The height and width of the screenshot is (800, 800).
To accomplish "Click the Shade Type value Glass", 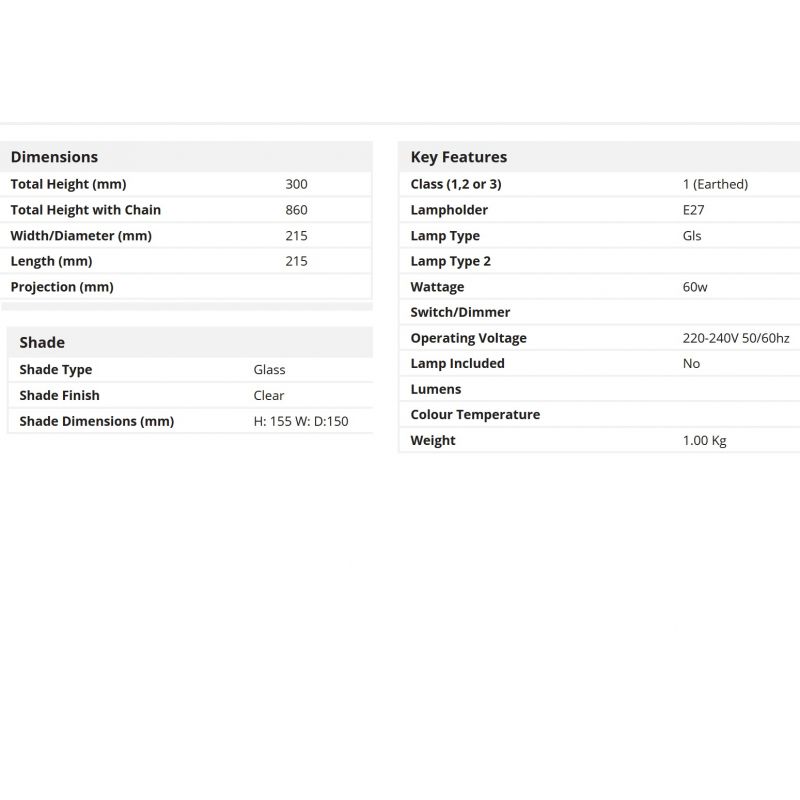I will point(269,370).
